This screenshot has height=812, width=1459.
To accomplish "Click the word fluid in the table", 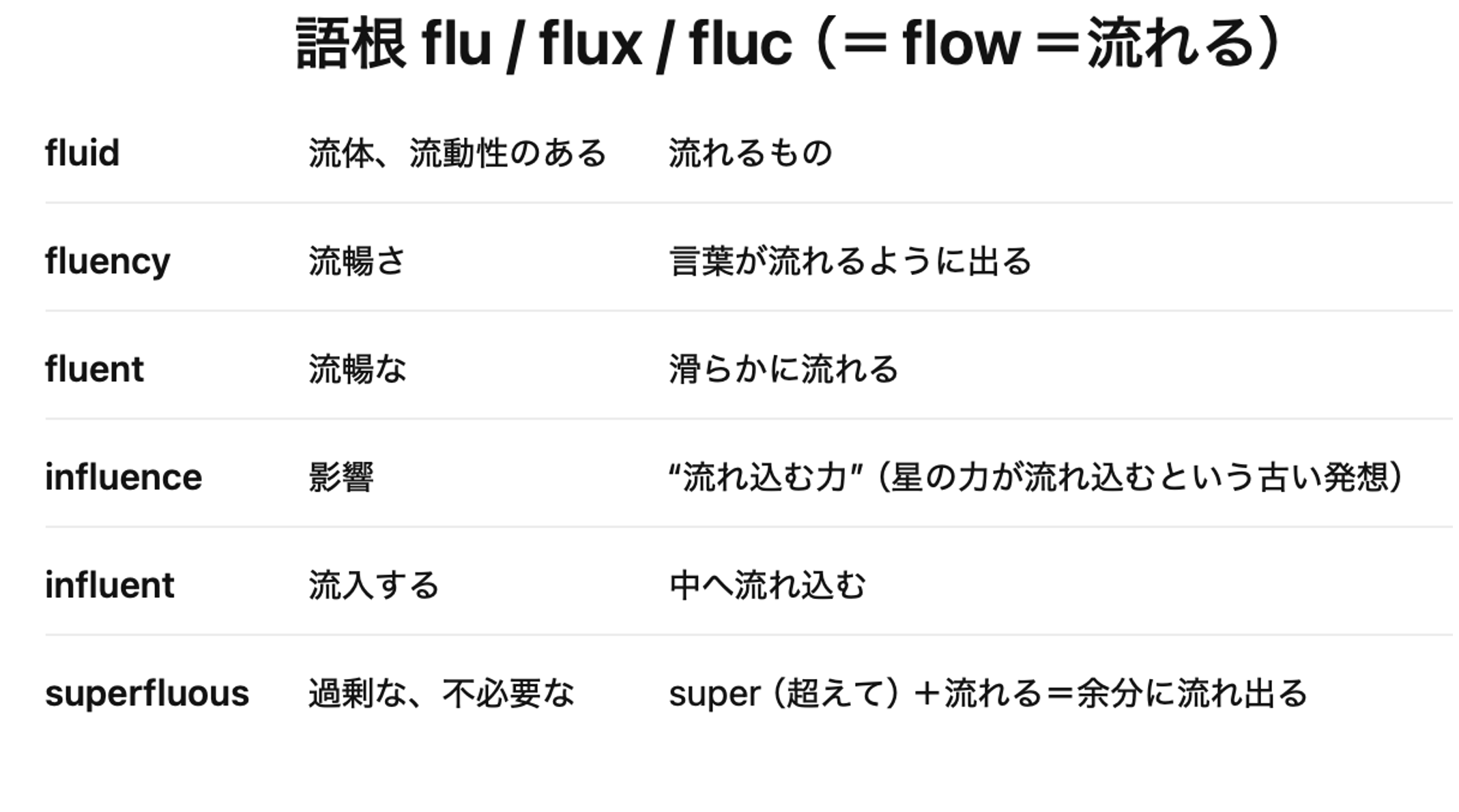I will coord(82,152).
